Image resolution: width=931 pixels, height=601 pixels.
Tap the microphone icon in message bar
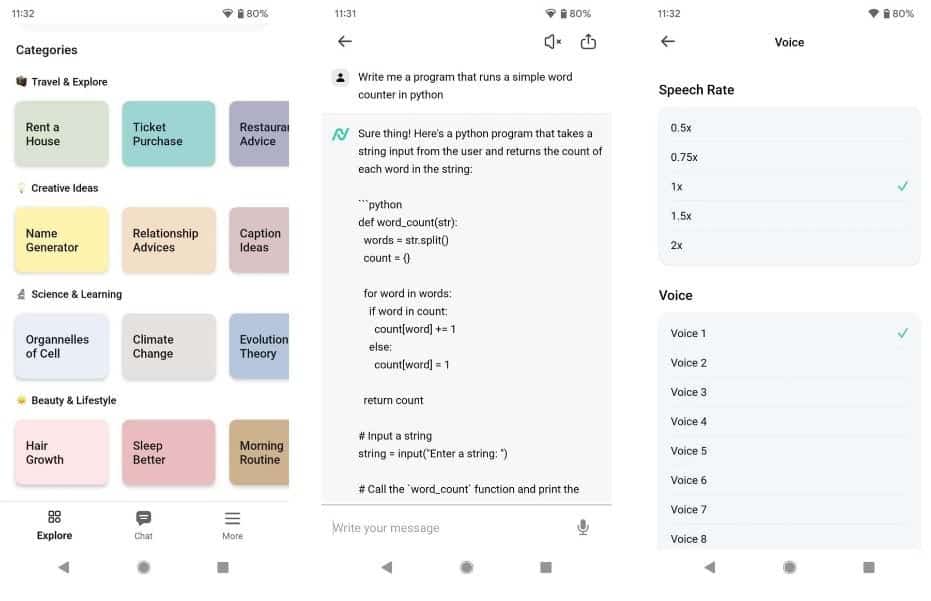583,527
